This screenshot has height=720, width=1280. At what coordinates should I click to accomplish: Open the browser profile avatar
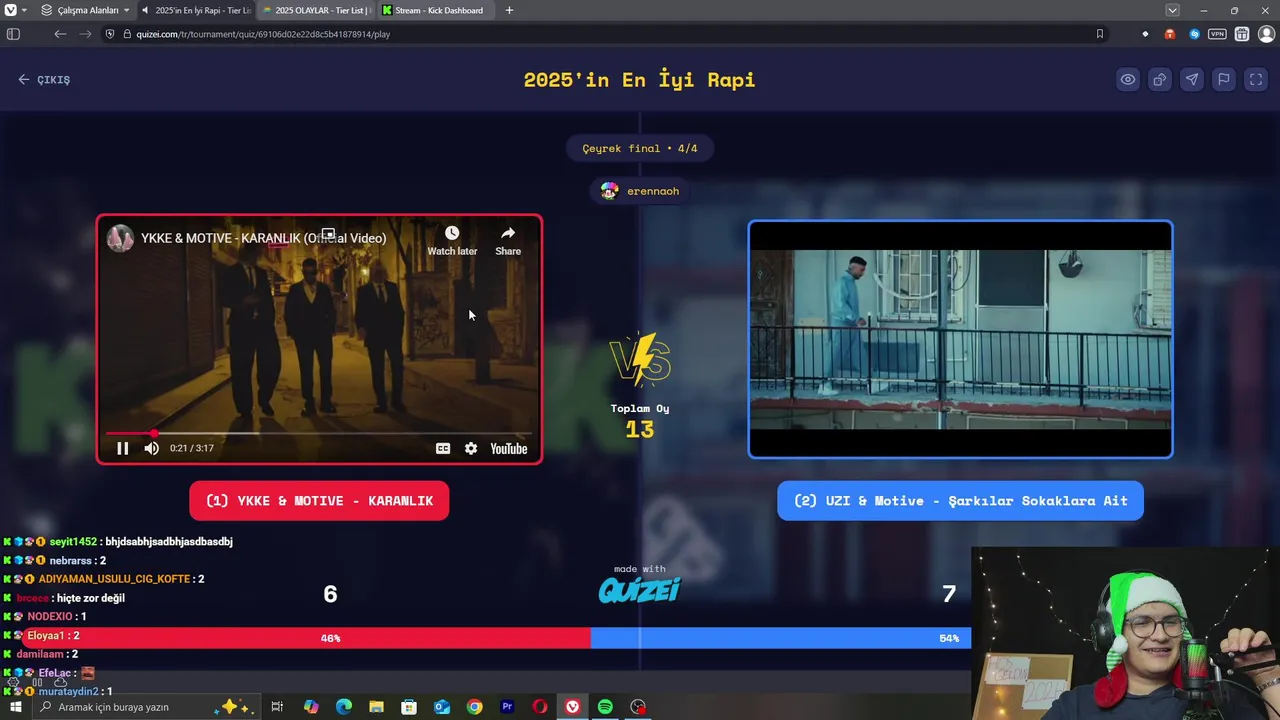click(x=1266, y=34)
